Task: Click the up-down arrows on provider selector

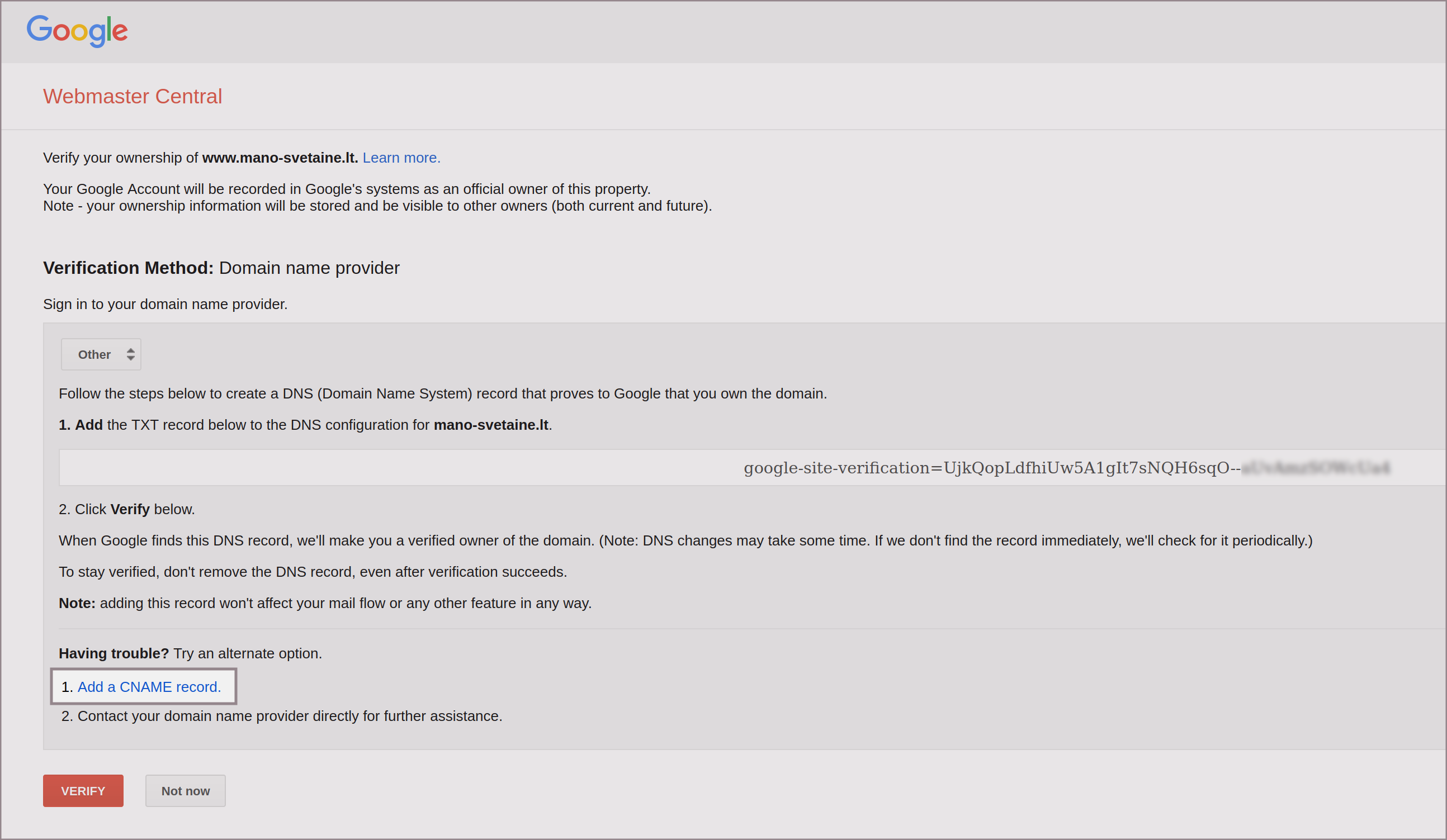Action: point(131,354)
